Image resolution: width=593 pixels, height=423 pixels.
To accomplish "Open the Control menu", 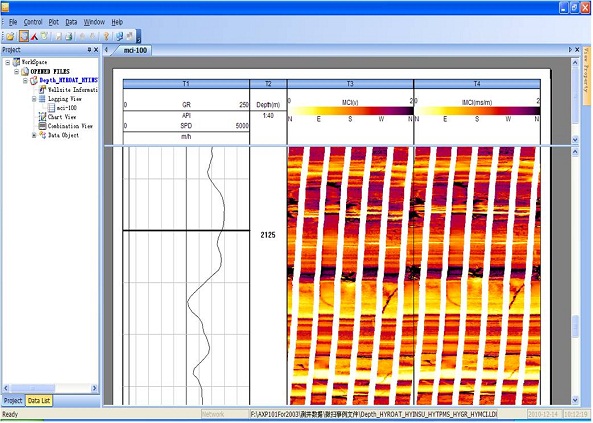I will [x=33, y=22].
